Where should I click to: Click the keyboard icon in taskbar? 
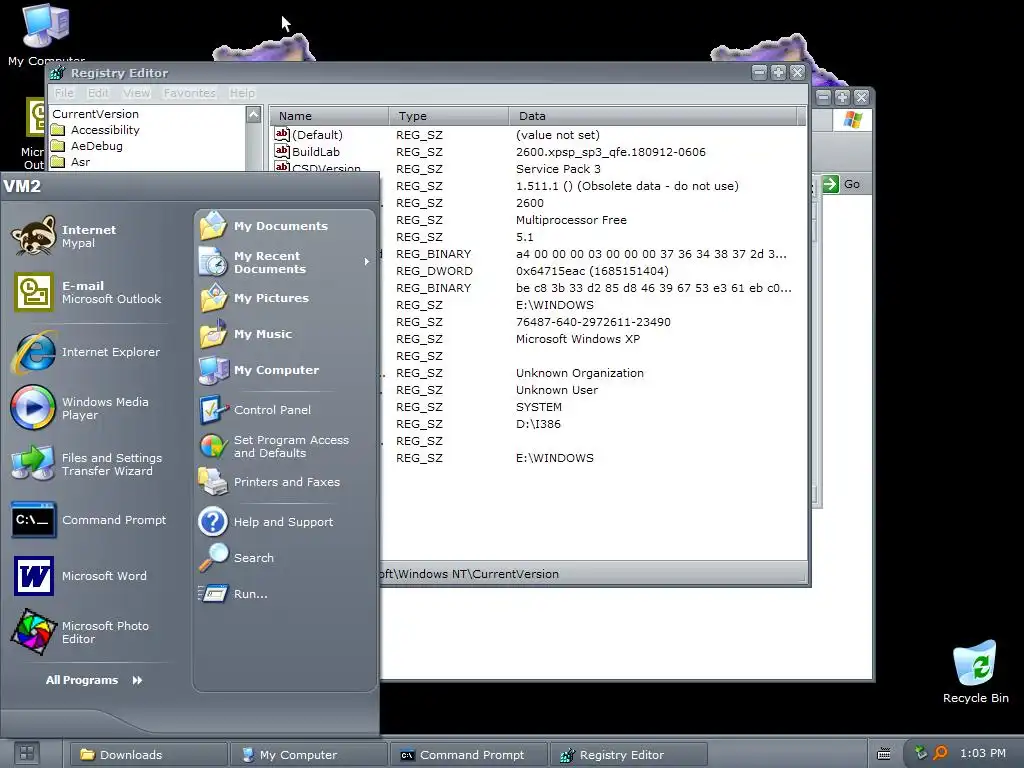(884, 754)
